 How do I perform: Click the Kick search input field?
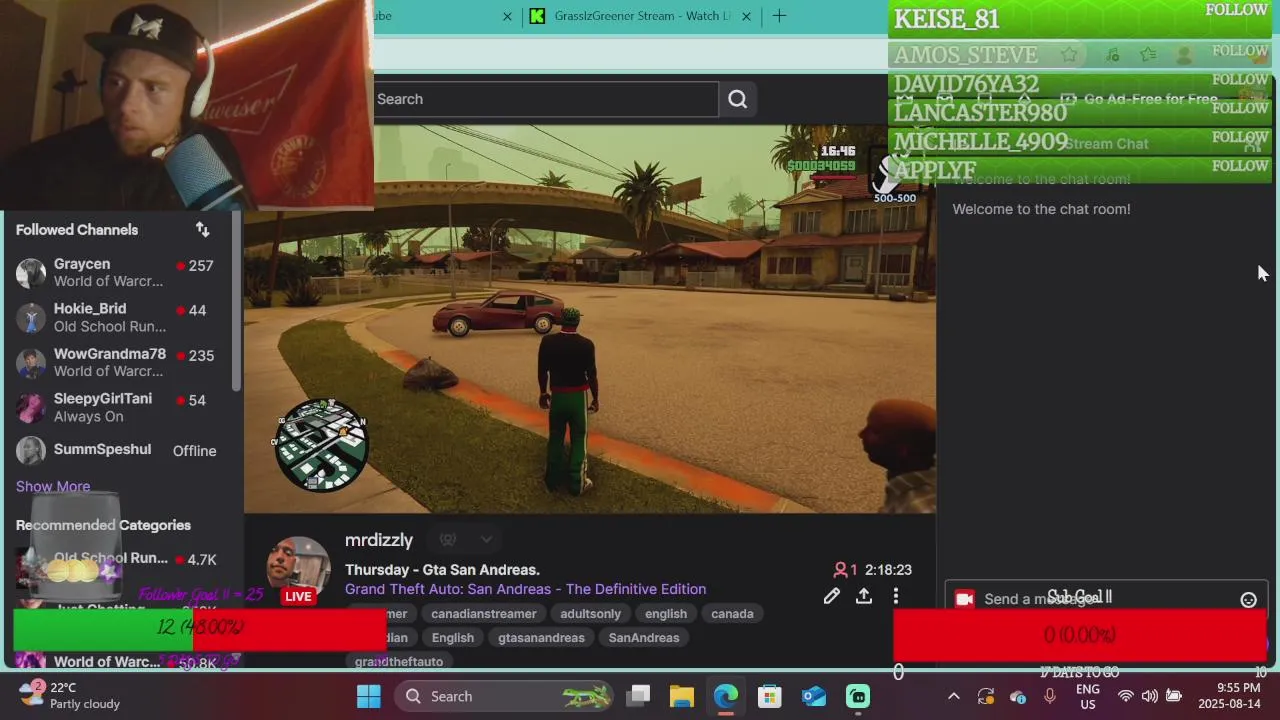[x=546, y=99]
